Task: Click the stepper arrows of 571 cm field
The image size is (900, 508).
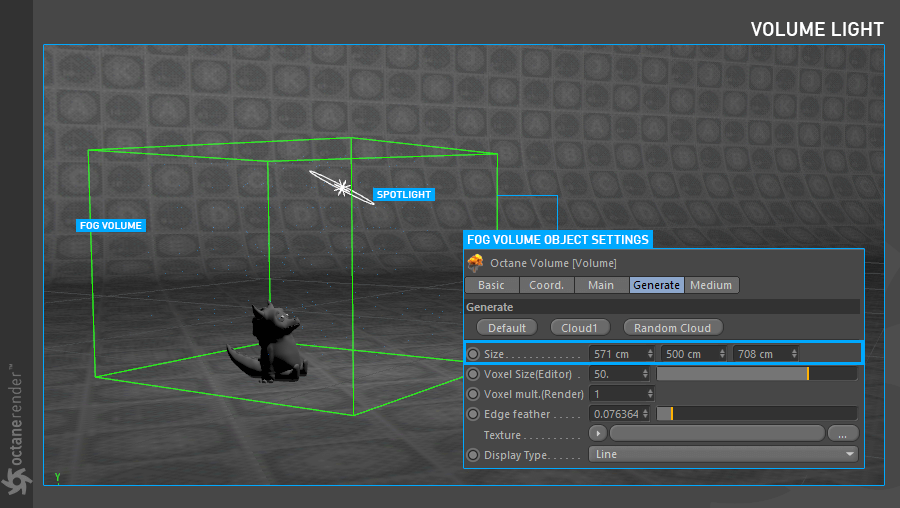Action: (x=650, y=354)
